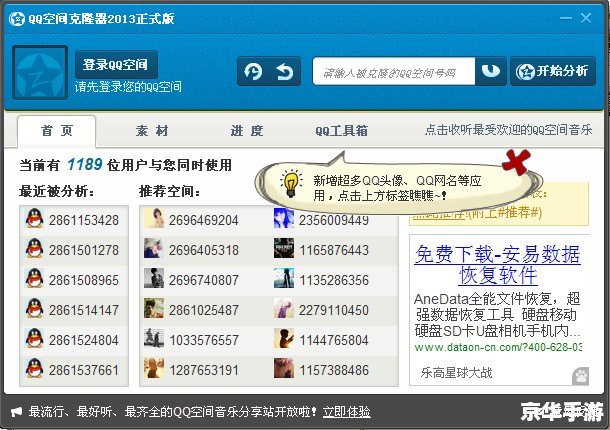The width and height of the screenshot is (610, 430).
Task: Close the tip bubble with red X
Action: click(516, 161)
